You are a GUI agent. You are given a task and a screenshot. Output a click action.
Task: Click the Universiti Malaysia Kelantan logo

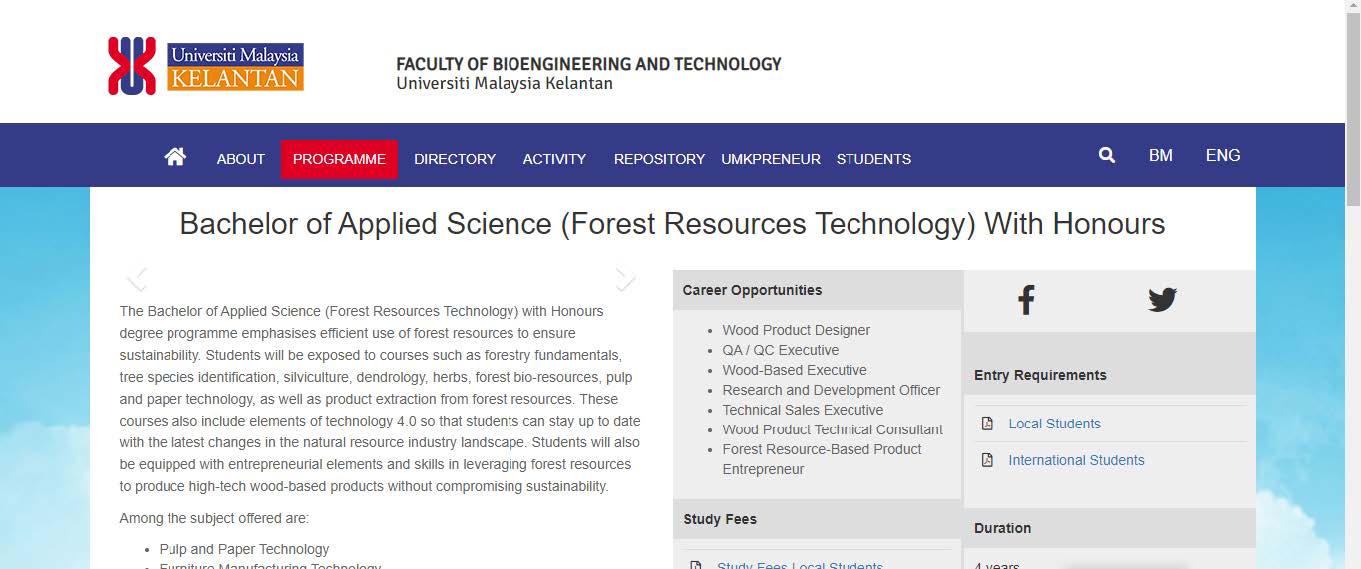click(x=206, y=66)
